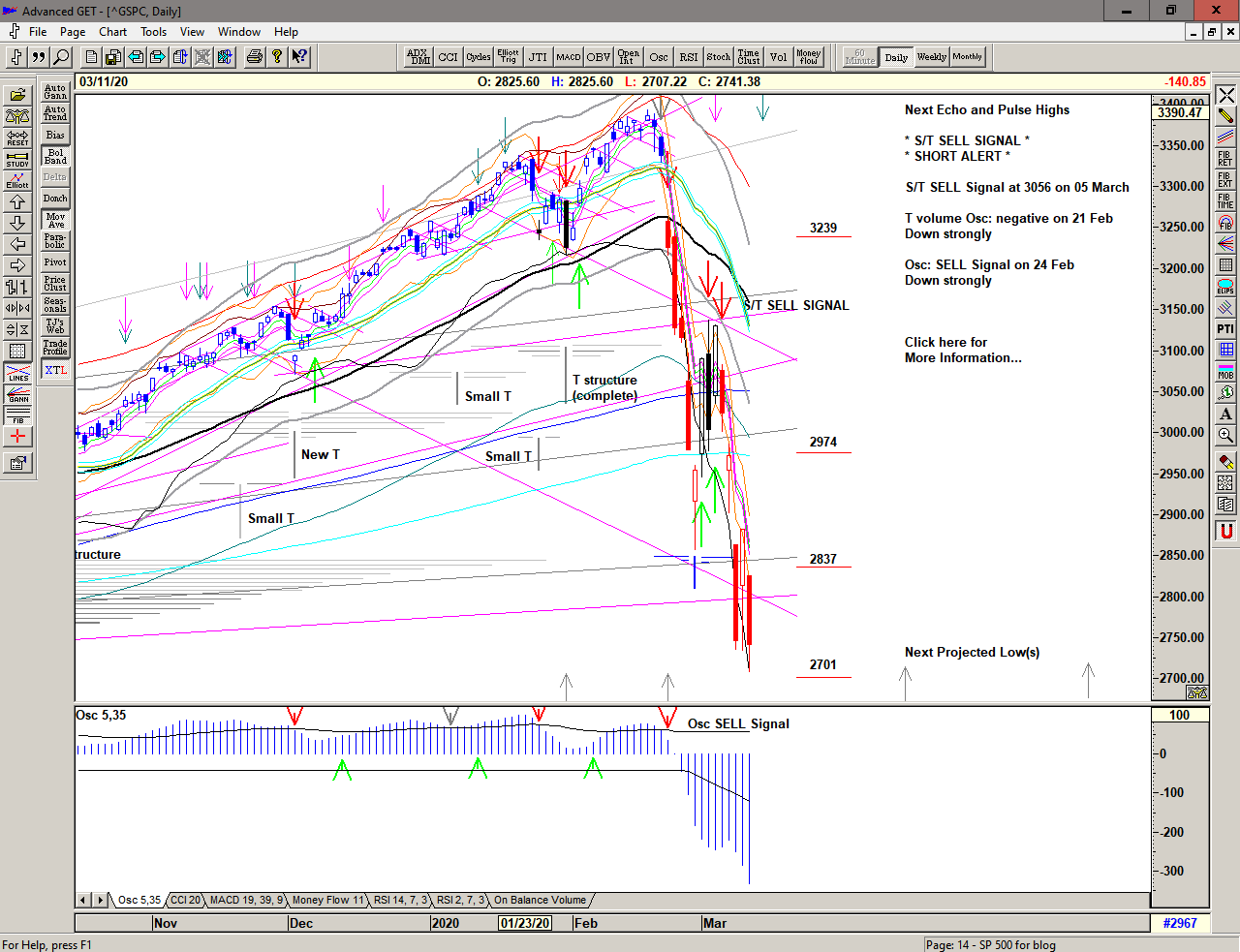Click the printer icon in top toolbar
Viewport: 1240px width, 952px height.
254,57
